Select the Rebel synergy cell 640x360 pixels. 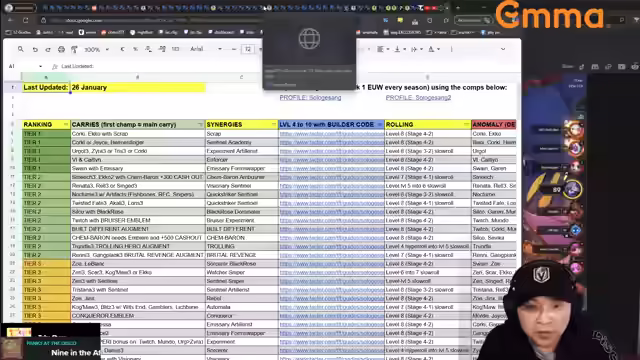(242, 298)
